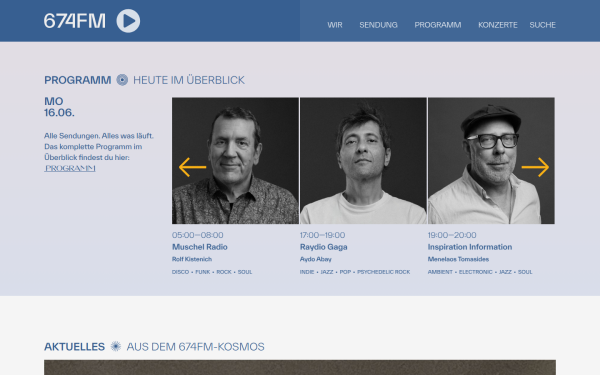The image size is (600, 375).
Task: Show previous shows with left arrow
Action: [x=192, y=167]
